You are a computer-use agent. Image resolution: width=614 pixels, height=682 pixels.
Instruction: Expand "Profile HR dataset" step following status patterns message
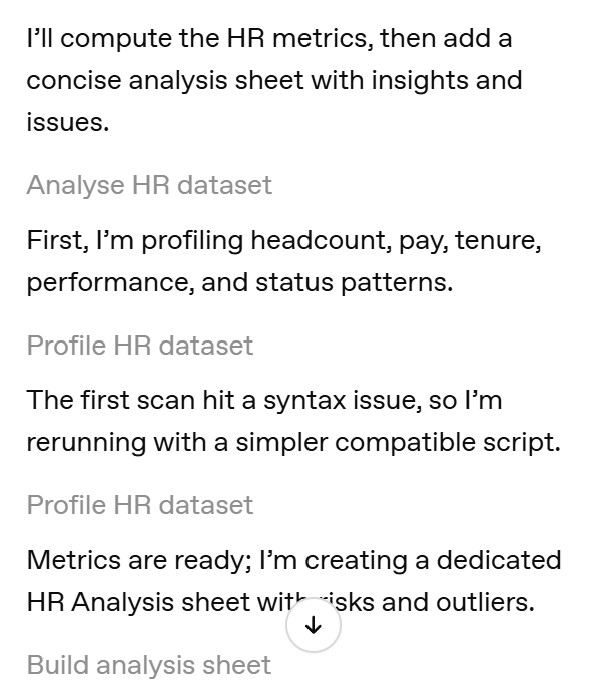pyautogui.click(x=140, y=346)
